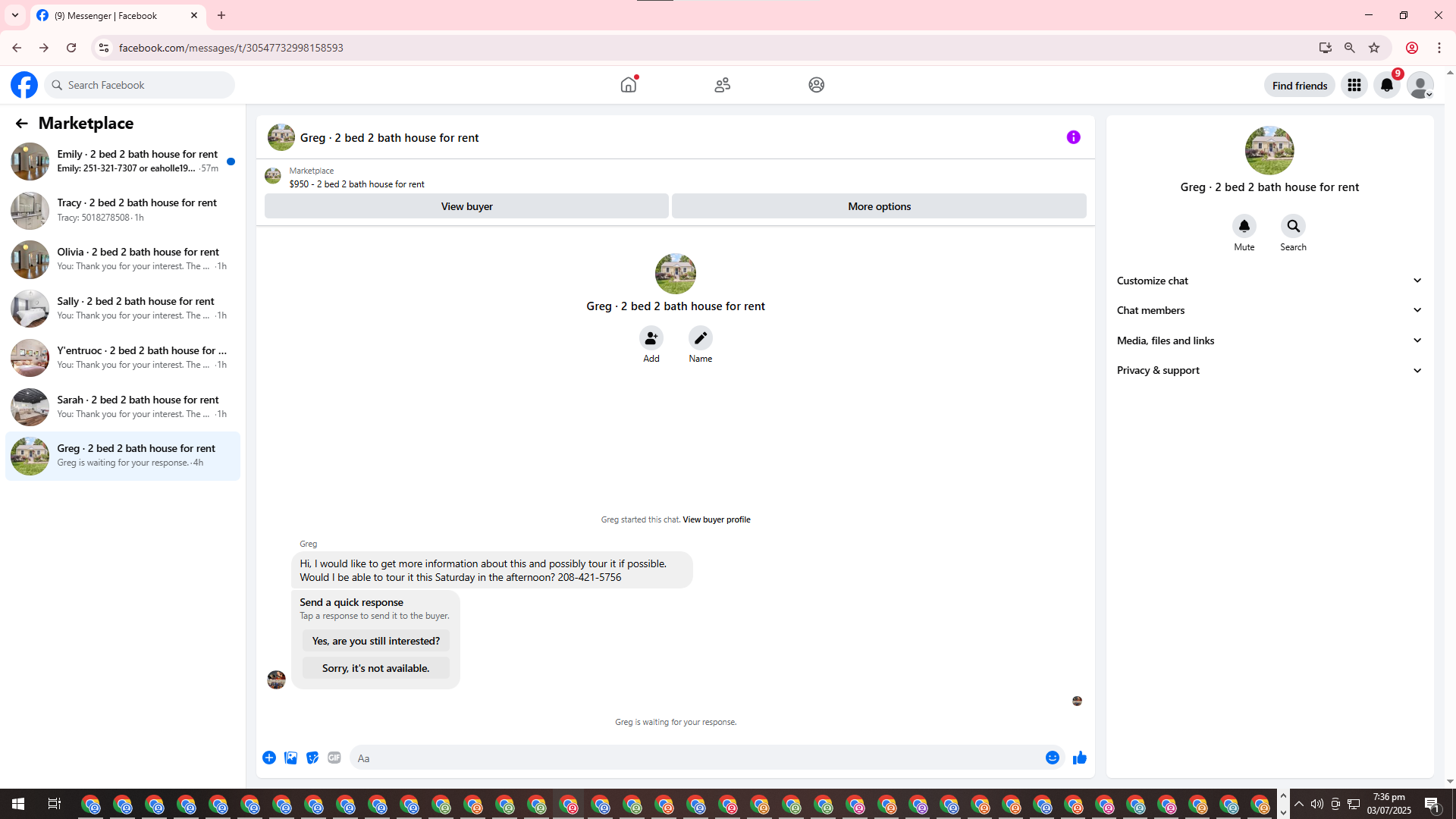Open Task View on the Windows taskbar
The image size is (1456, 819).
click(54, 804)
